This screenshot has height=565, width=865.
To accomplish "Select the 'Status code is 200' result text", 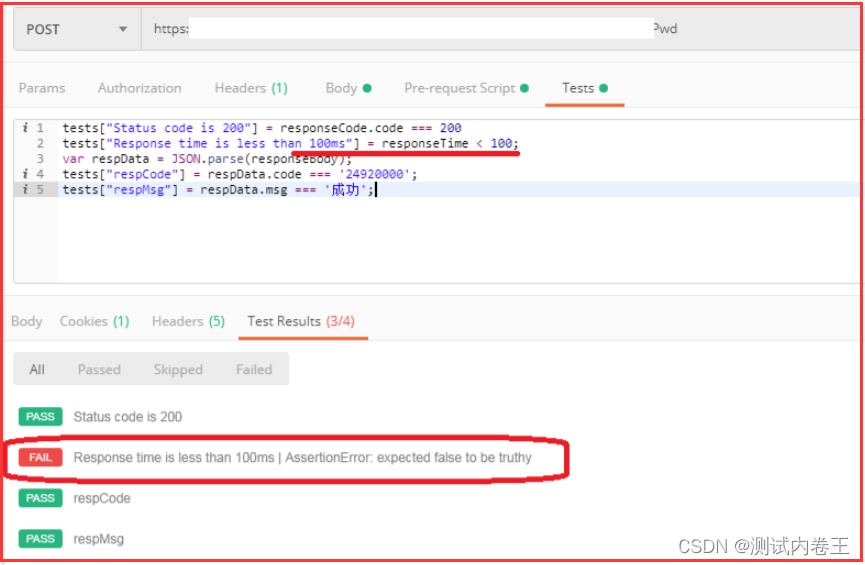I will point(127,417).
